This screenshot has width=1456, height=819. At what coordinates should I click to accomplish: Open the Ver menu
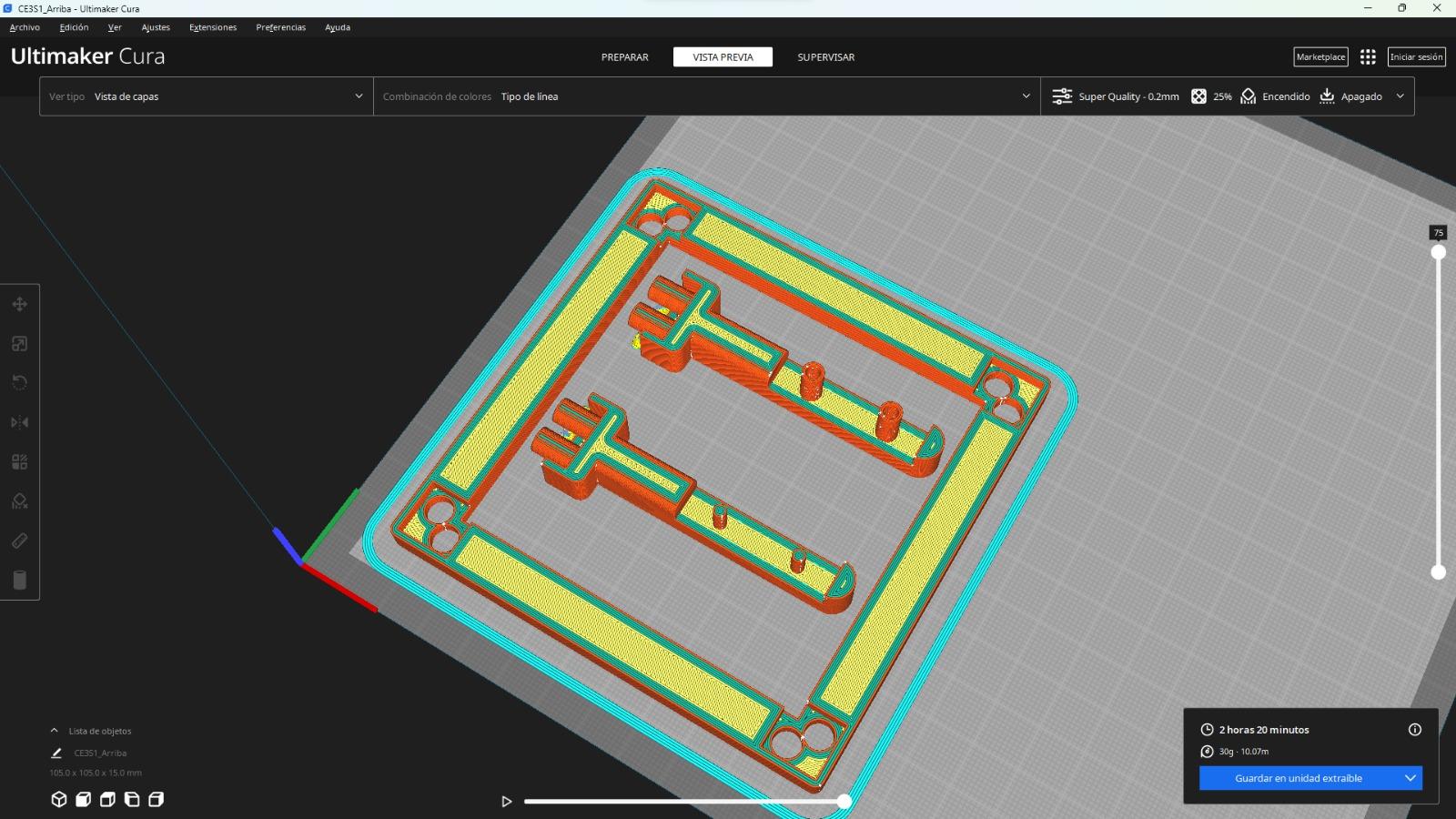coord(115,27)
